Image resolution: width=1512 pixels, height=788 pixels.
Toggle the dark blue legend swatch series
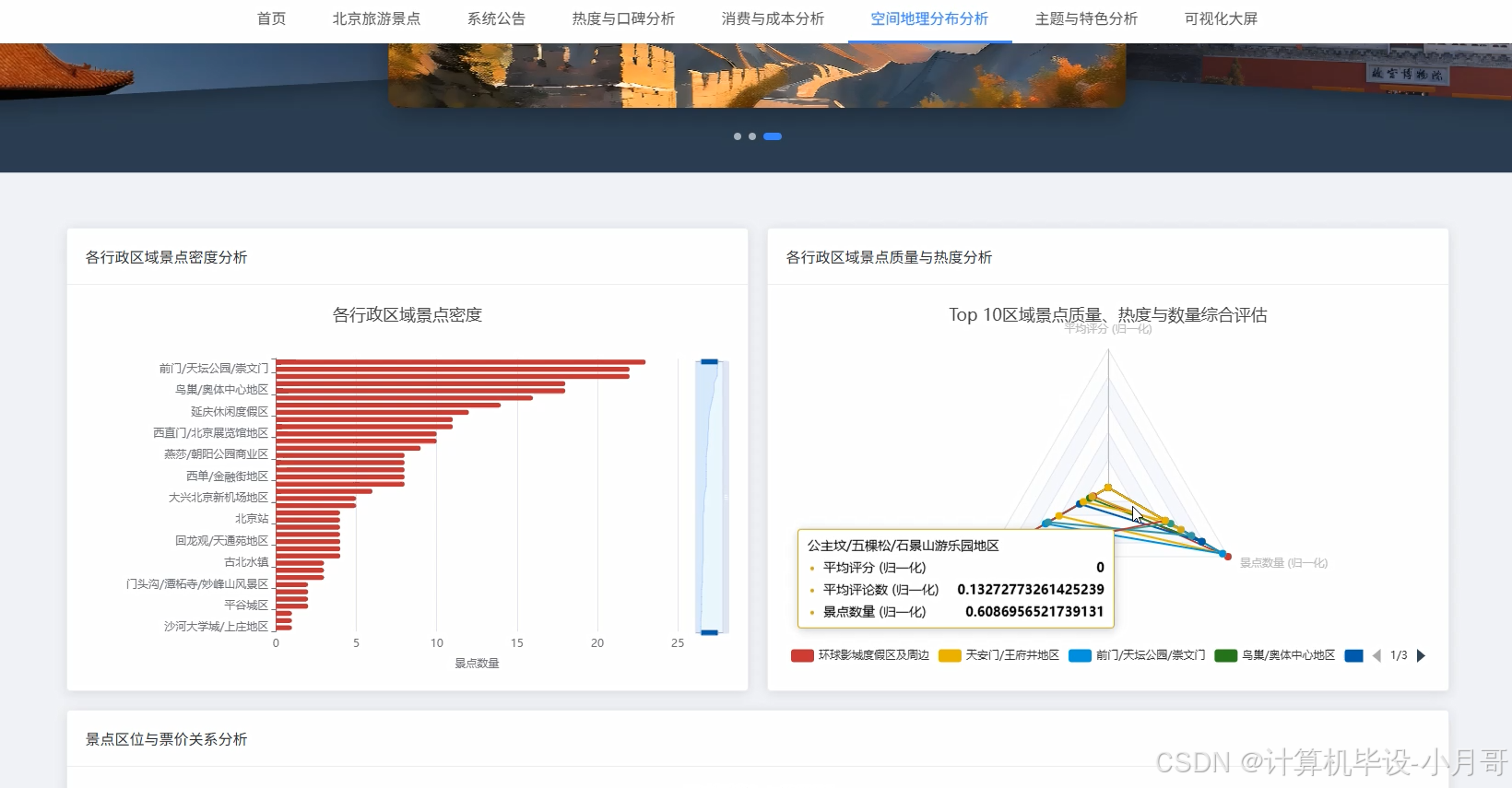pos(1353,655)
